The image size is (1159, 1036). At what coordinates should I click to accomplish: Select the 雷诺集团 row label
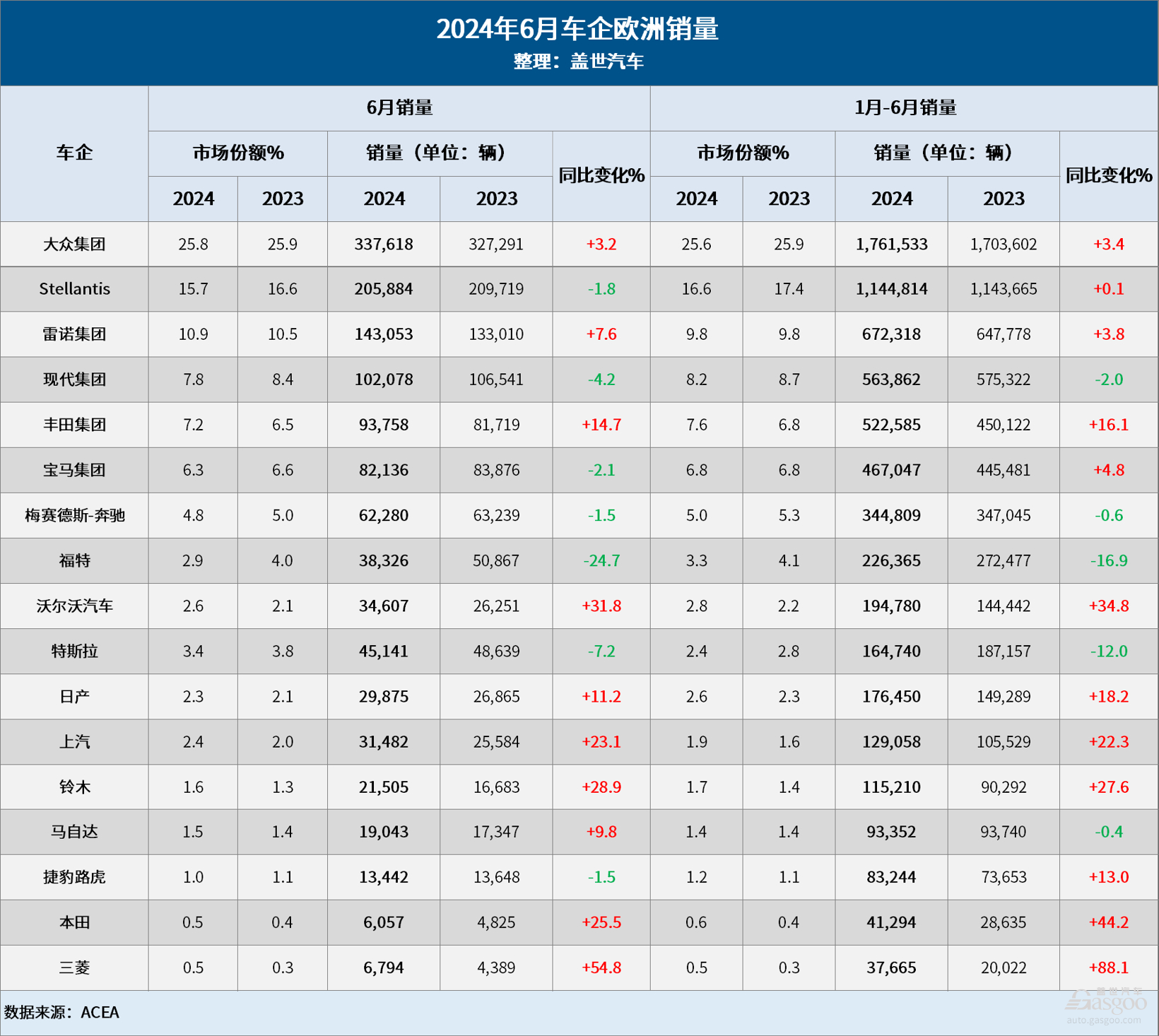pyautogui.click(x=74, y=334)
